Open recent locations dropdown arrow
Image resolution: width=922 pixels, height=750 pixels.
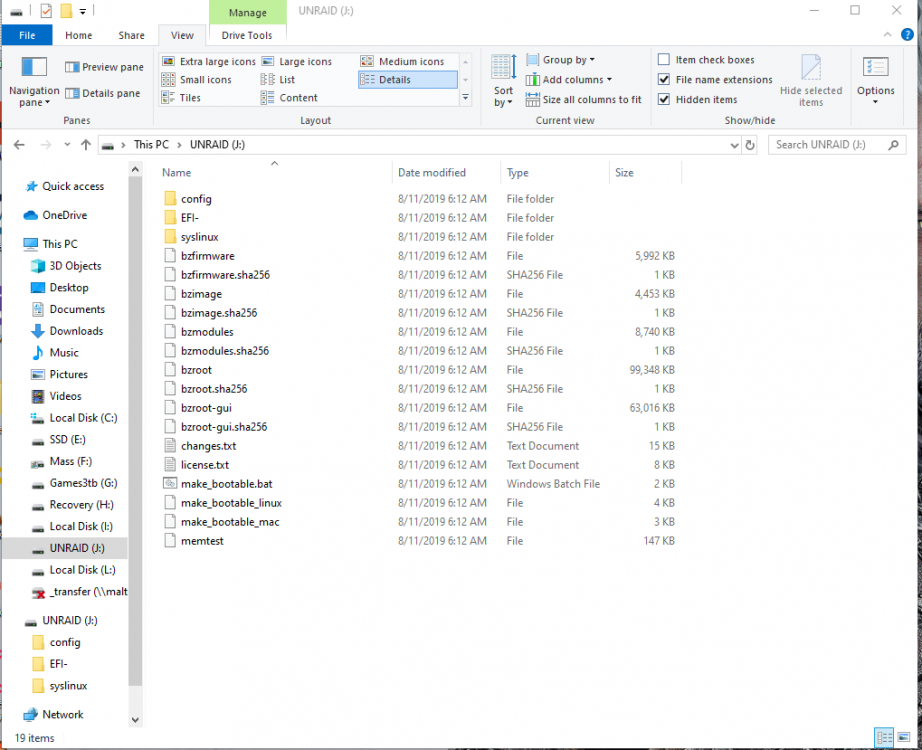click(67, 145)
